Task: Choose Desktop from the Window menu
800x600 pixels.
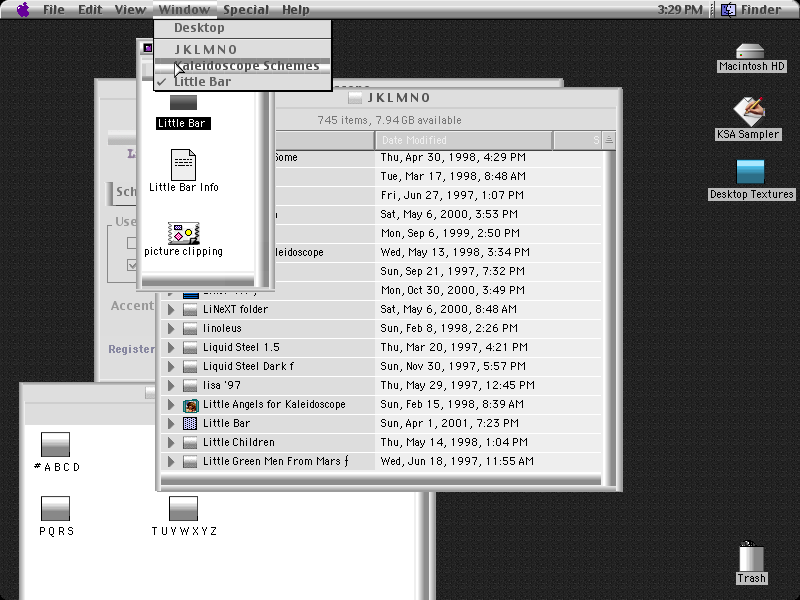Action: click(242, 28)
